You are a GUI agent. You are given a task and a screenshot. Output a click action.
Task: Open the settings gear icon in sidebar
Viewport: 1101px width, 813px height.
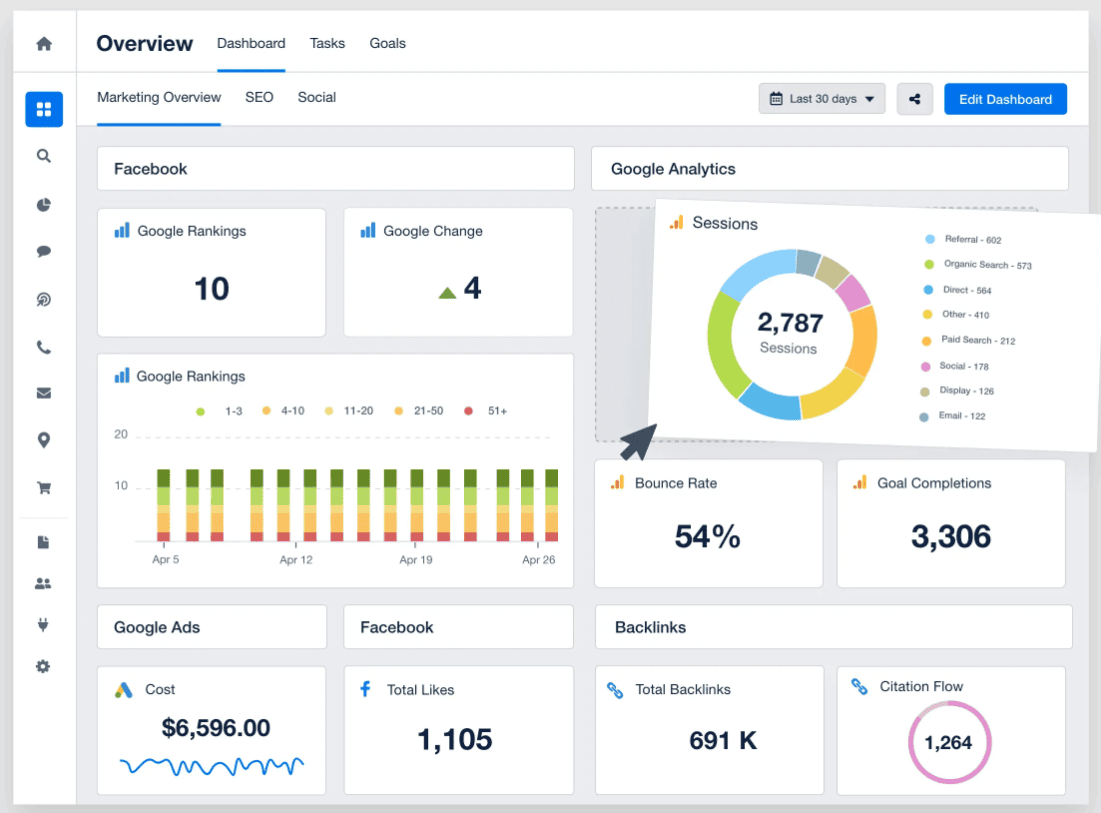point(44,666)
